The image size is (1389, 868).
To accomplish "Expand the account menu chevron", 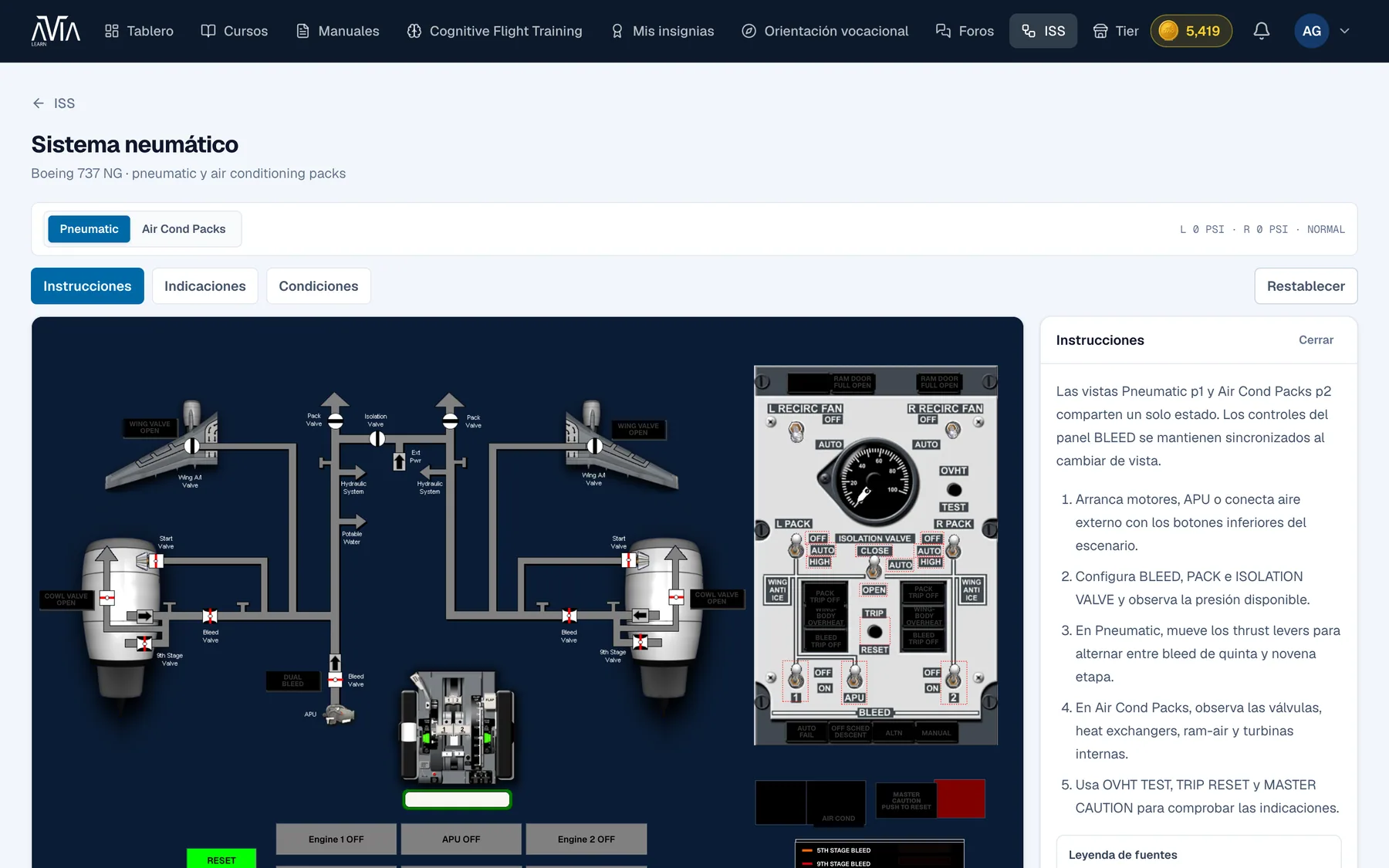I will pyautogui.click(x=1344, y=31).
